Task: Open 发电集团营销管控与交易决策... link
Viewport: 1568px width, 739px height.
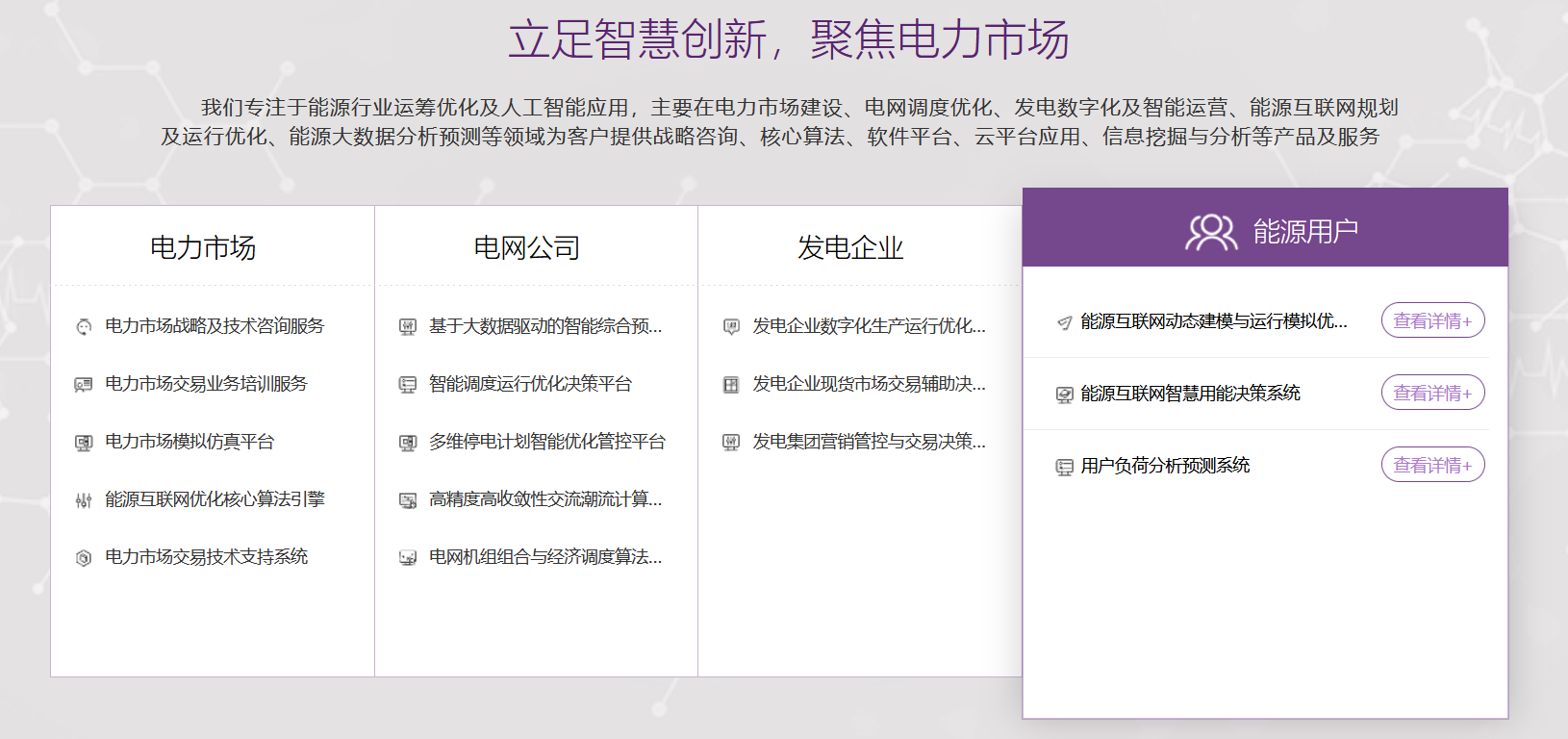Action: coord(870,442)
